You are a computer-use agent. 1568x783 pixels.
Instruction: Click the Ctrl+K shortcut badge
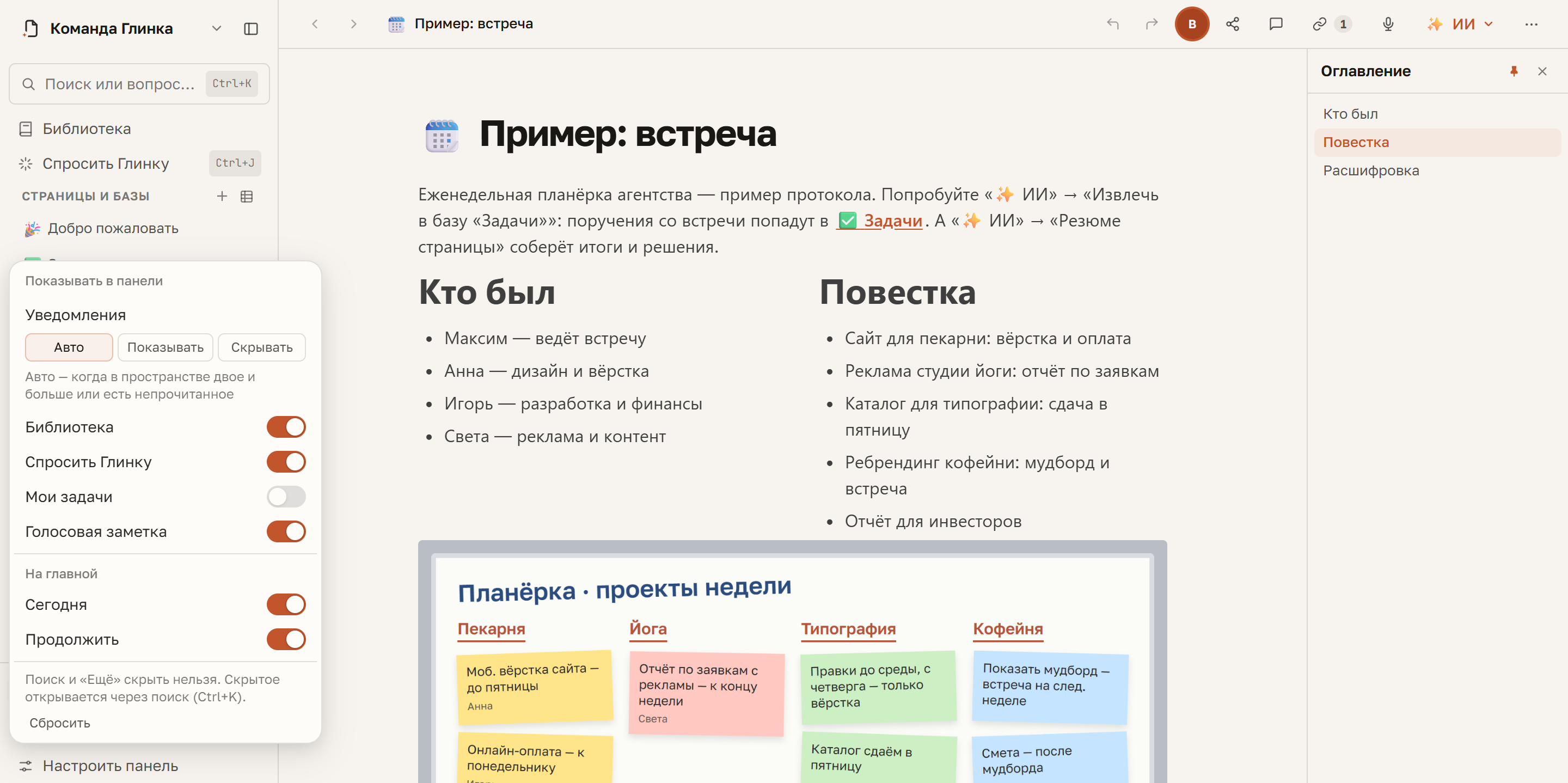[x=231, y=84]
